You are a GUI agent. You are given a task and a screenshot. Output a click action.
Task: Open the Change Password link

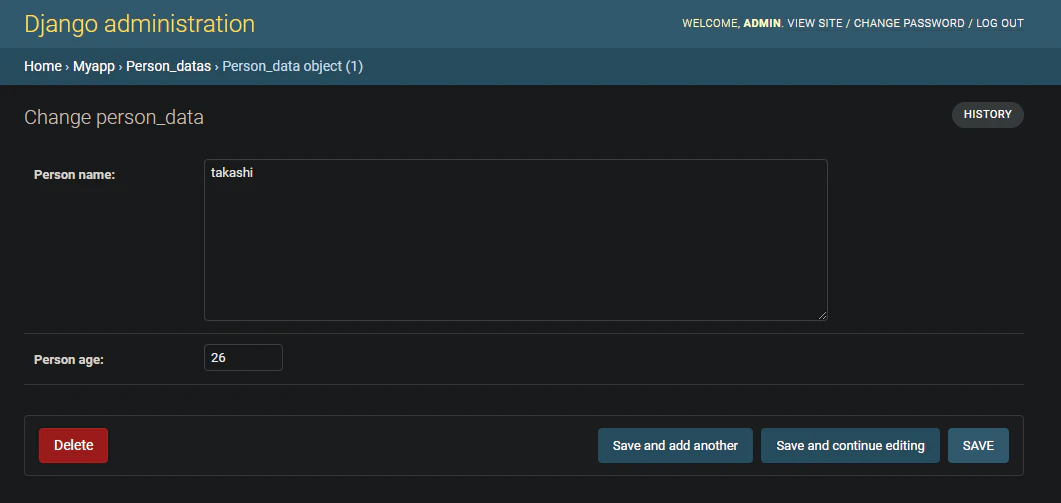(909, 23)
